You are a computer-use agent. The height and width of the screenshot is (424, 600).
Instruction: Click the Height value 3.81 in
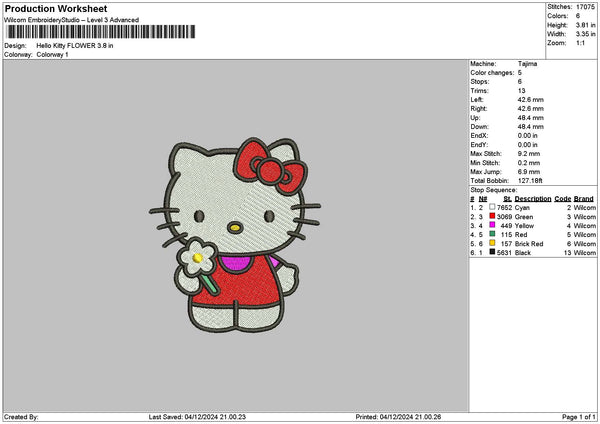[585, 25]
